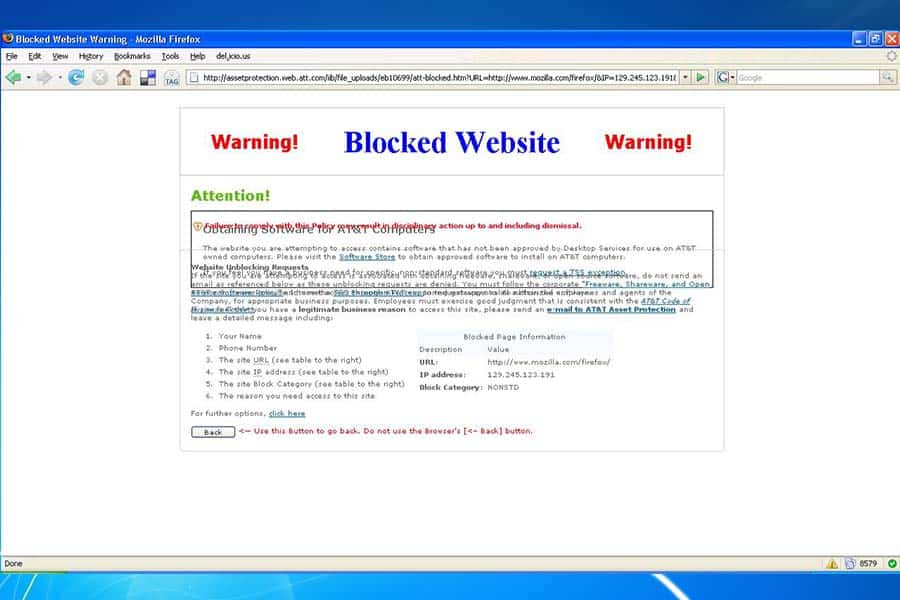Click the 8579 count in the status bar
This screenshot has width=900, height=600.
click(x=868, y=564)
